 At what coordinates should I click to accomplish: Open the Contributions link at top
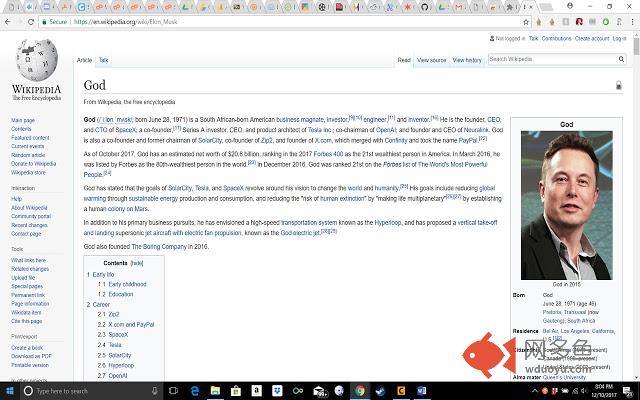(x=556, y=38)
